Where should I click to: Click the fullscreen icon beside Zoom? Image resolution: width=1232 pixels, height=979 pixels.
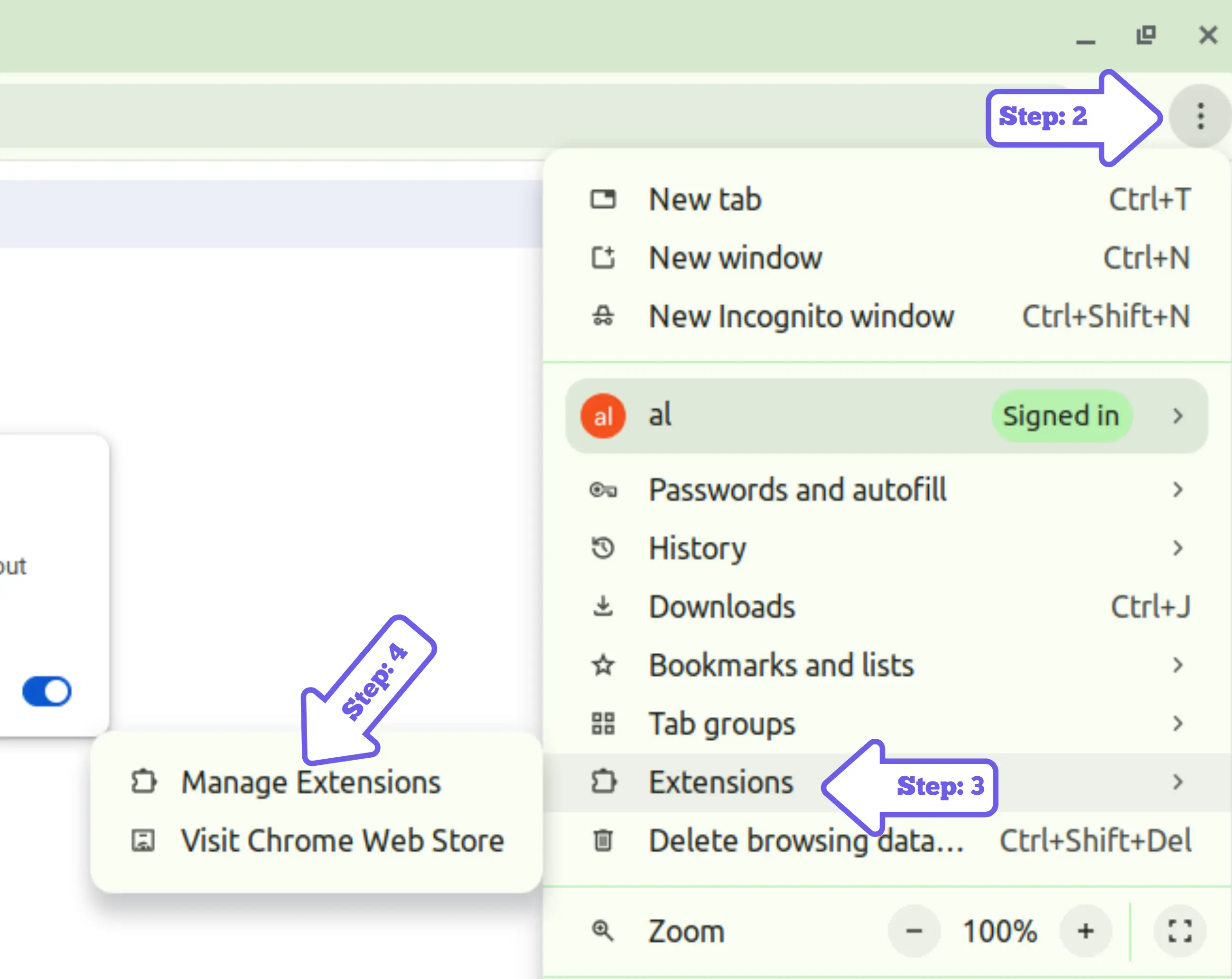pos(1179,931)
